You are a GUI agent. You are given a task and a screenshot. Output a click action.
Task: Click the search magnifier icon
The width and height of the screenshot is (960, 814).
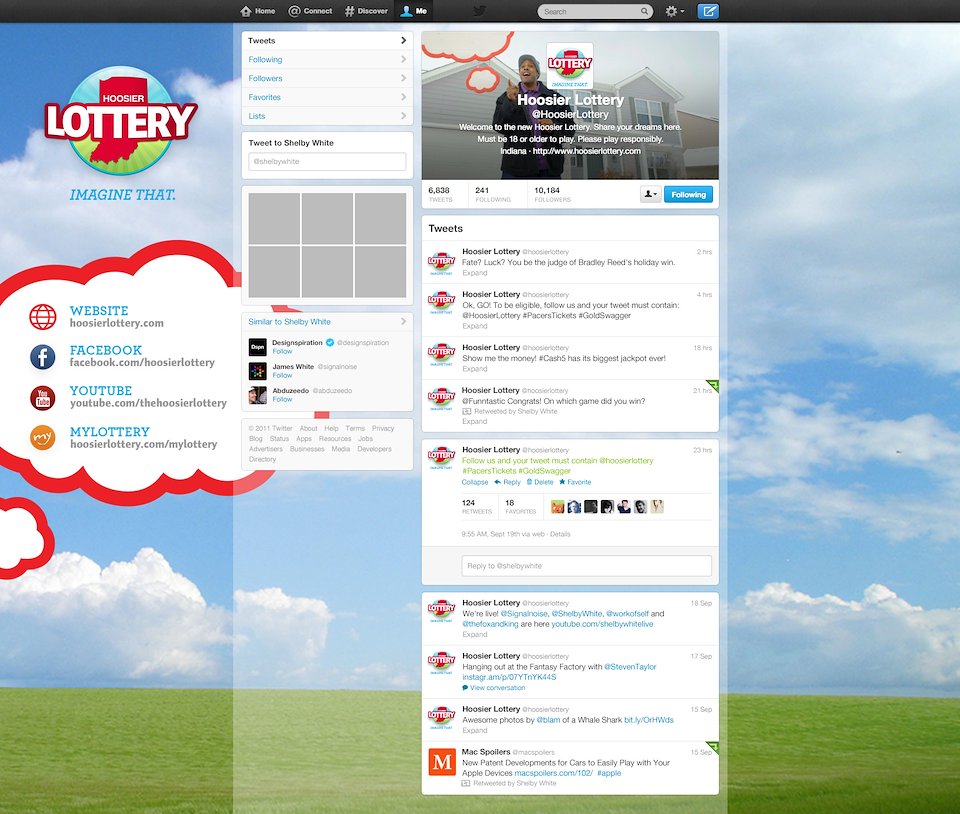click(644, 12)
